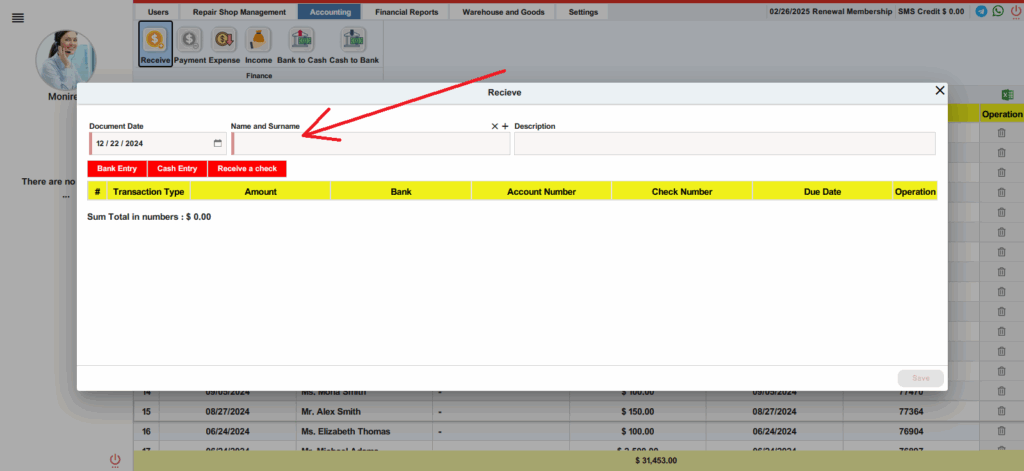Click the Transaction Type column header
Screen dimensions: 1024x471
tap(148, 191)
